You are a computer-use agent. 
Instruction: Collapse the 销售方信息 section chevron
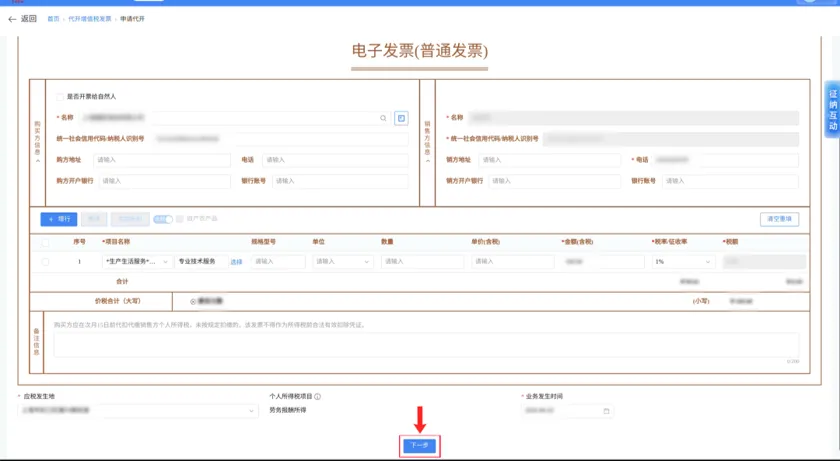427,161
